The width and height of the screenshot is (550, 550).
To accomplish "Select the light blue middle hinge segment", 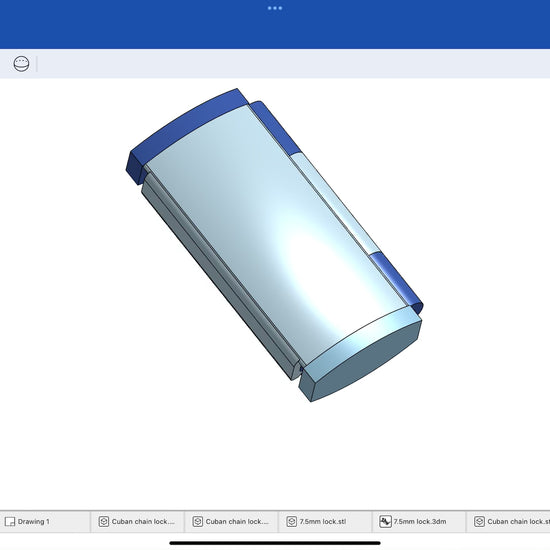I will point(336,203).
